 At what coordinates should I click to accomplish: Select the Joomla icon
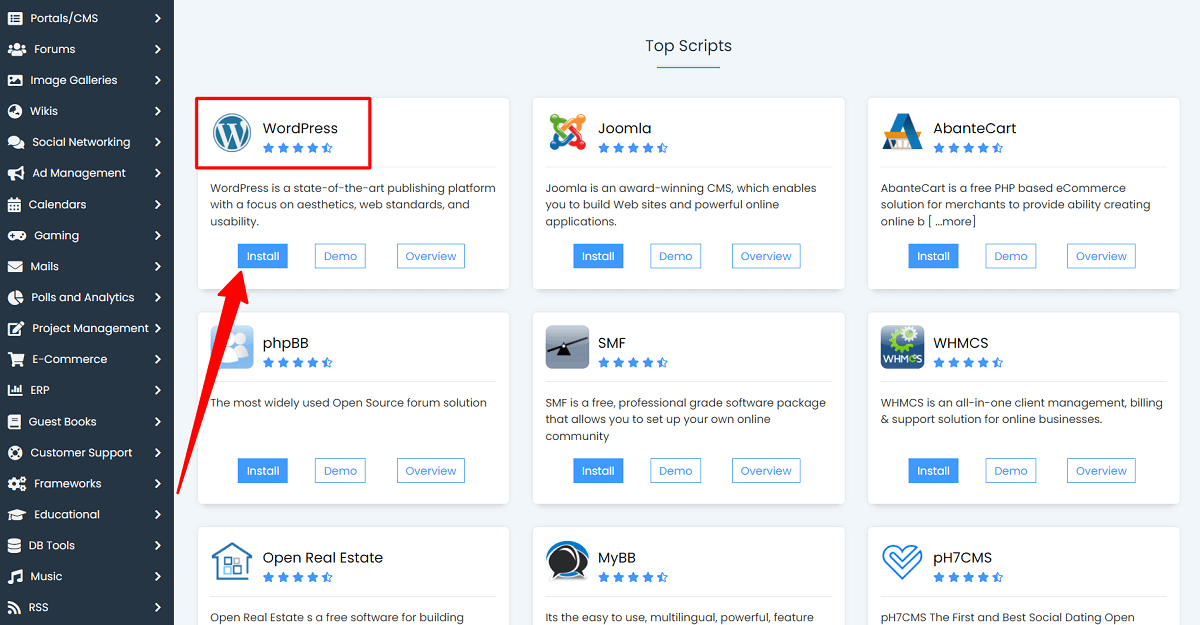pyautogui.click(x=567, y=132)
